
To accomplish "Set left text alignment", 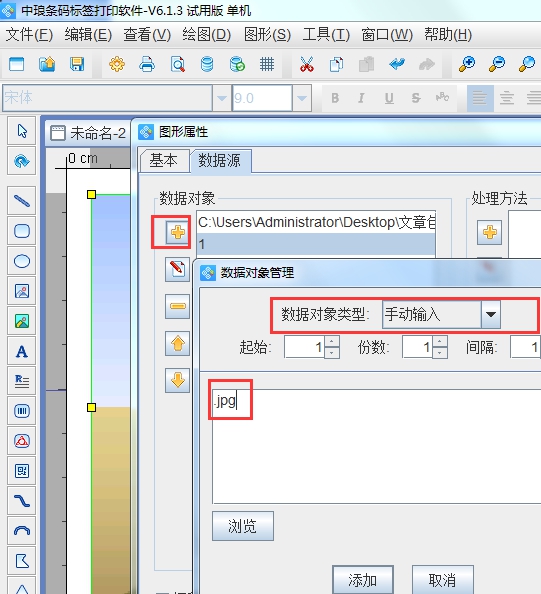I will tap(480, 98).
